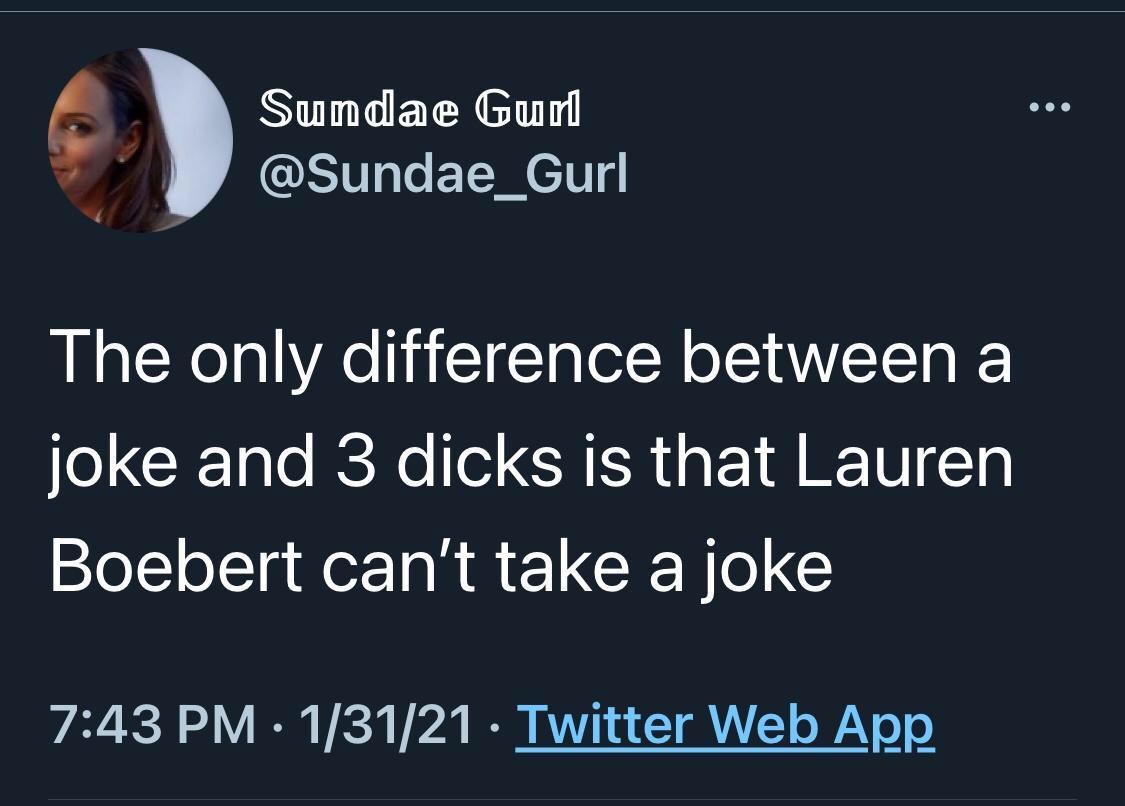Screen dimensions: 1125x806
Task: Click the @Sundae_Gurl handle
Action: [x=443, y=173]
